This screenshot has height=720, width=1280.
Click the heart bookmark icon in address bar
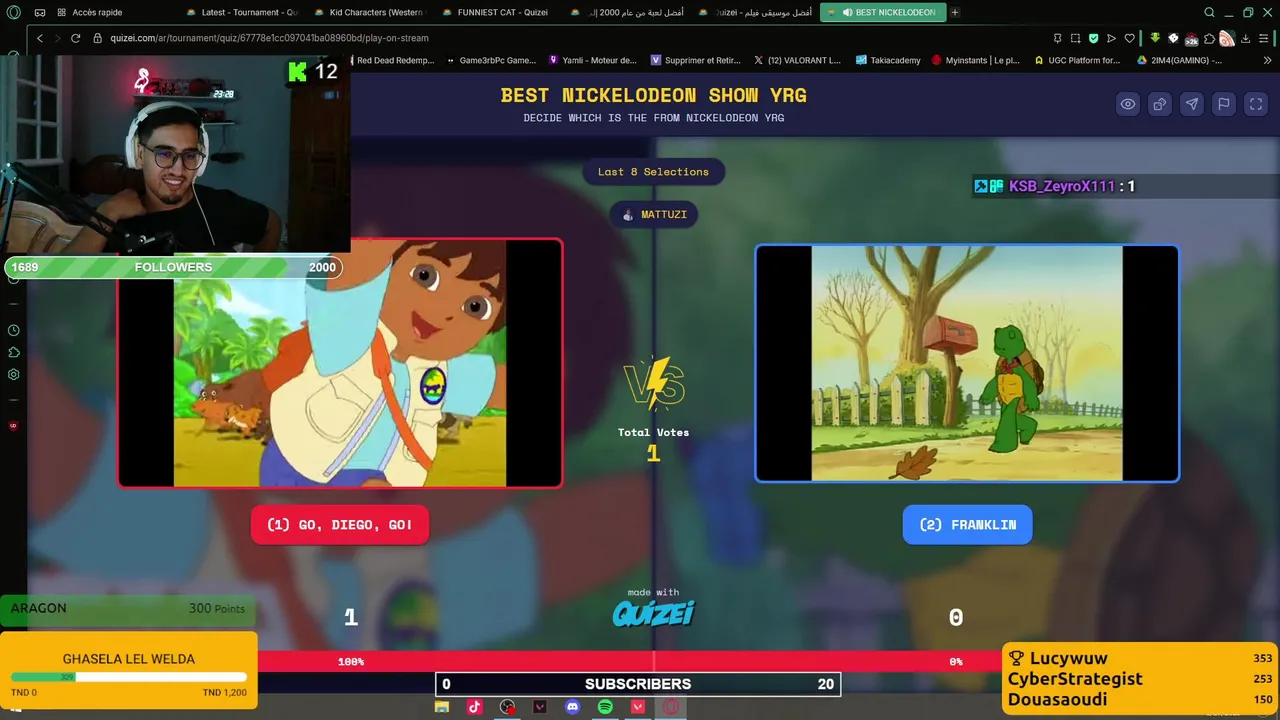point(1129,38)
